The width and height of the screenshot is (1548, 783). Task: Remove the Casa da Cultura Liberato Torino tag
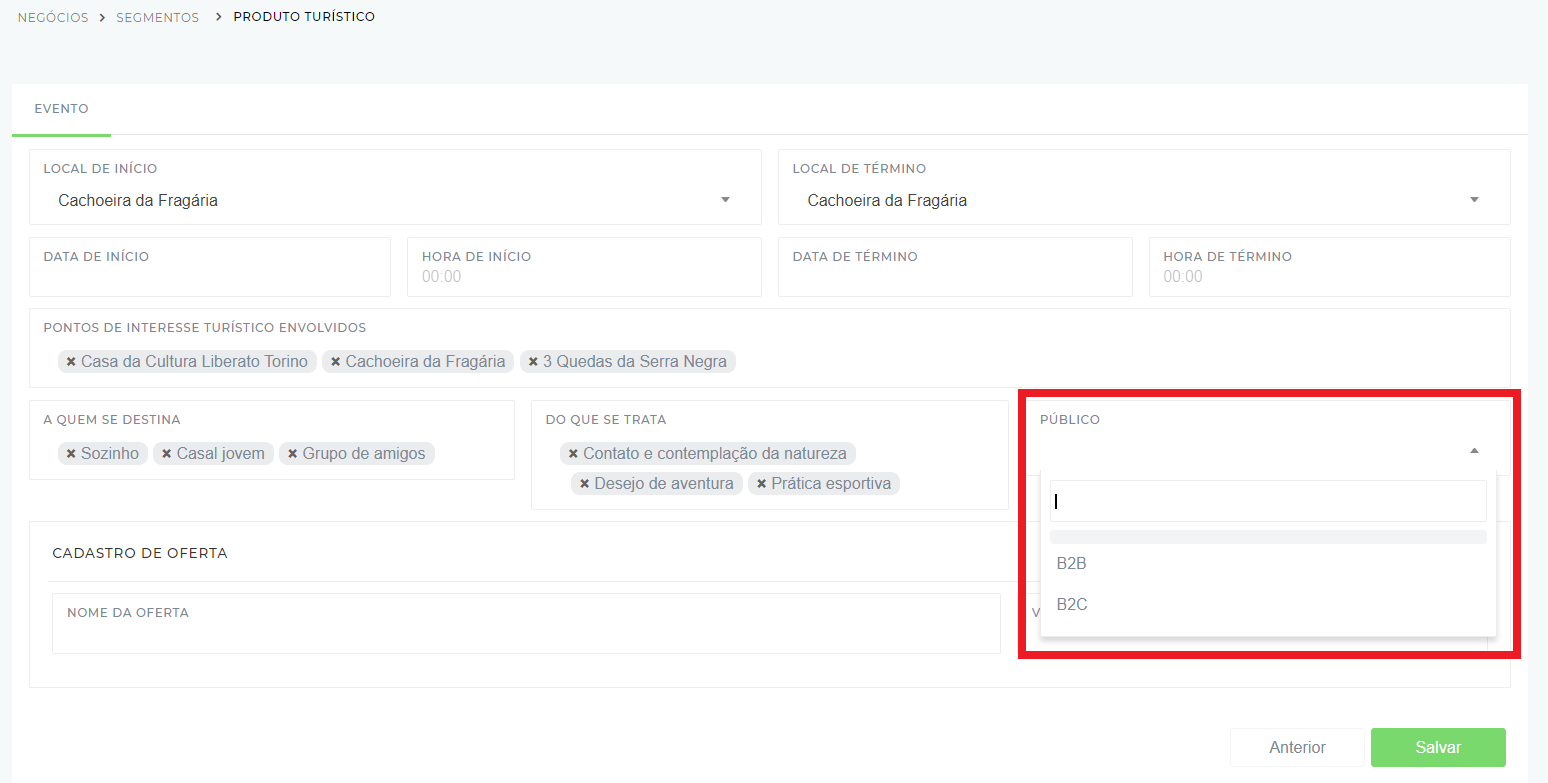(71, 362)
